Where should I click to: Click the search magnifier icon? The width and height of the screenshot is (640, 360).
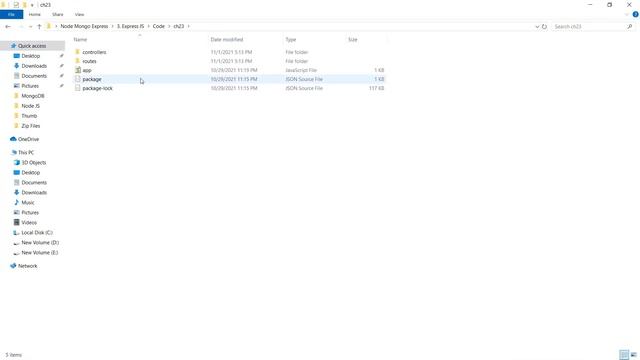[x=629, y=27]
